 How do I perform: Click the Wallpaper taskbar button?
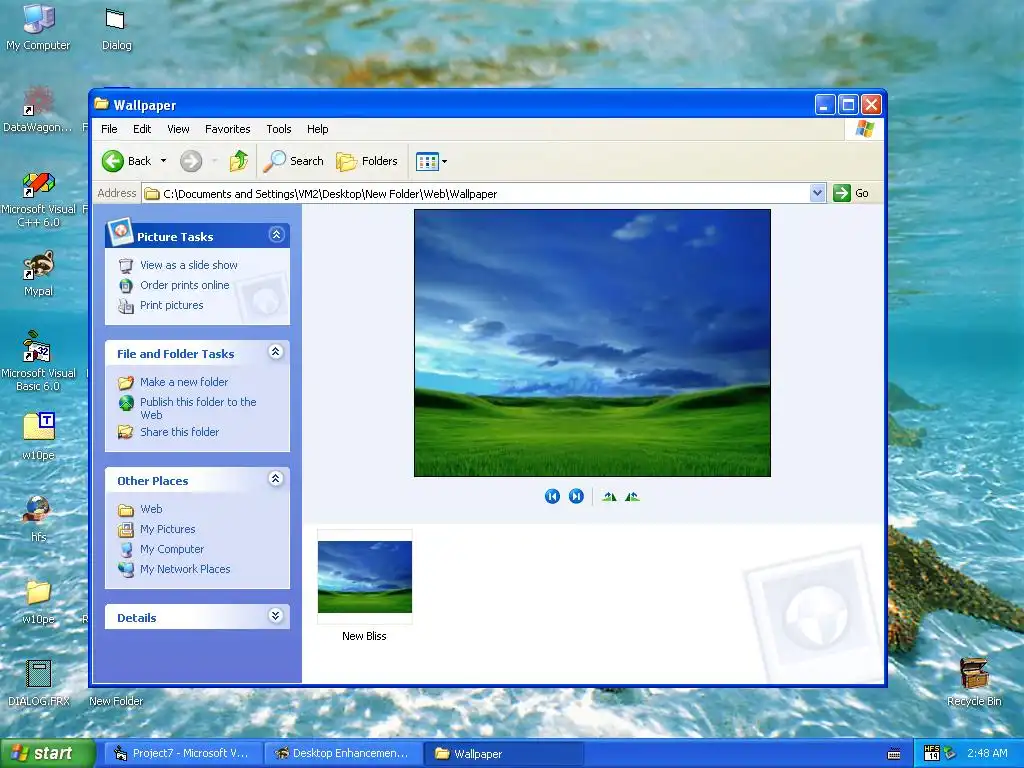point(503,754)
